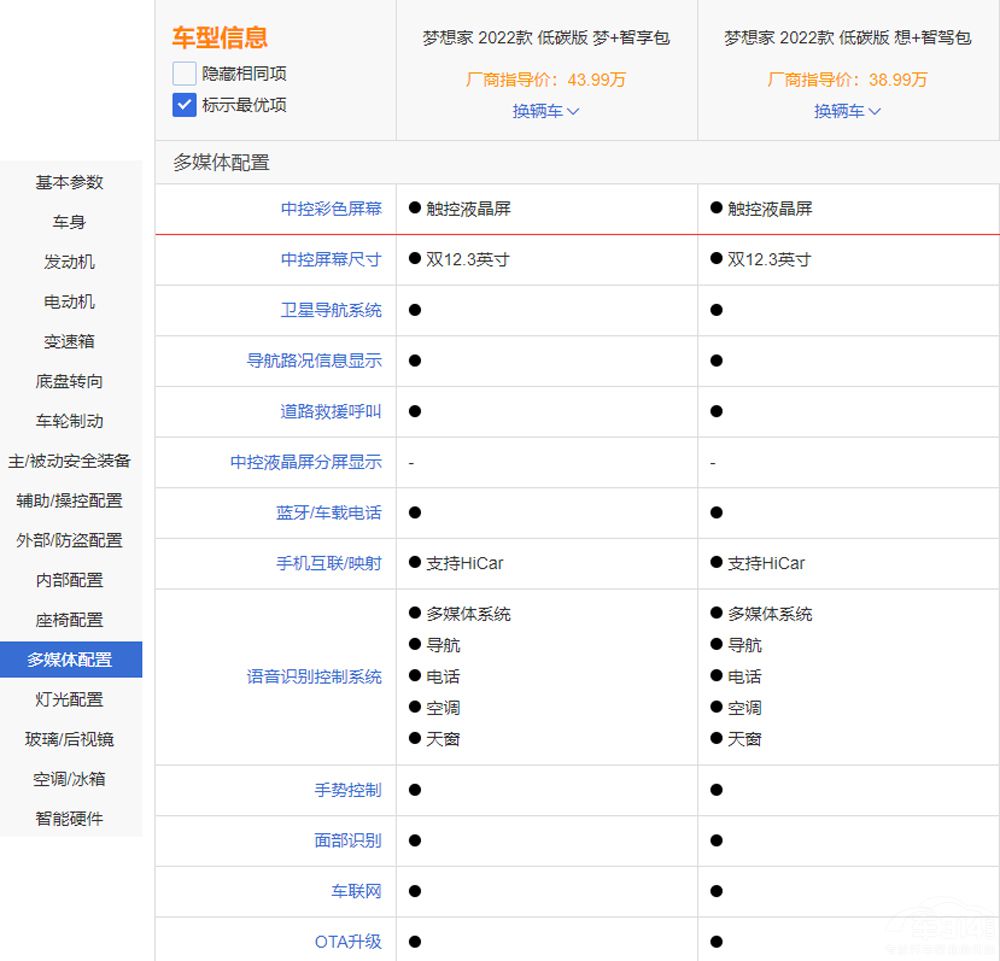Click the 中控彩色屏幕 parameter link
1000x961 pixels.
tap(331, 209)
